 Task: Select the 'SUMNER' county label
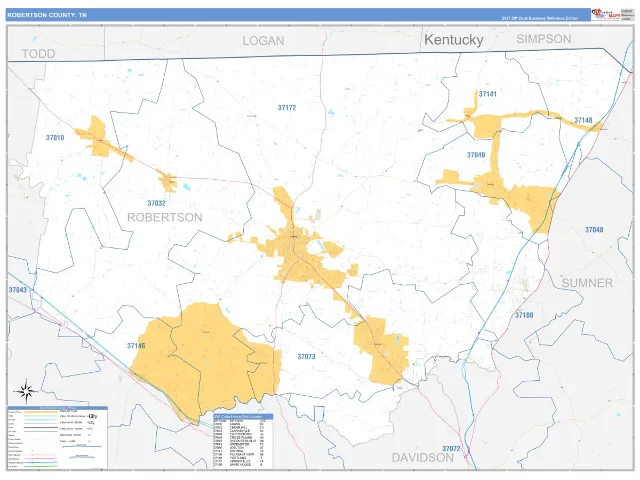pyautogui.click(x=587, y=283)
